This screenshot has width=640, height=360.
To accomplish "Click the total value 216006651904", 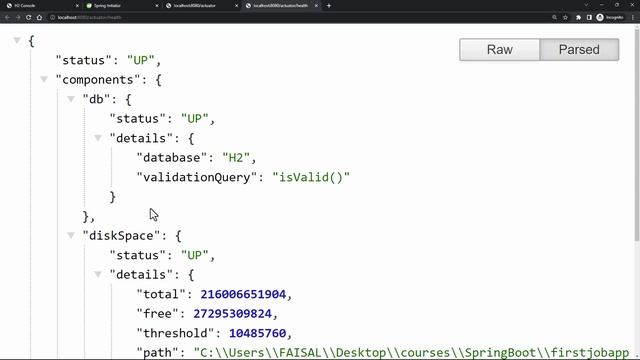I will click(243, 294).
